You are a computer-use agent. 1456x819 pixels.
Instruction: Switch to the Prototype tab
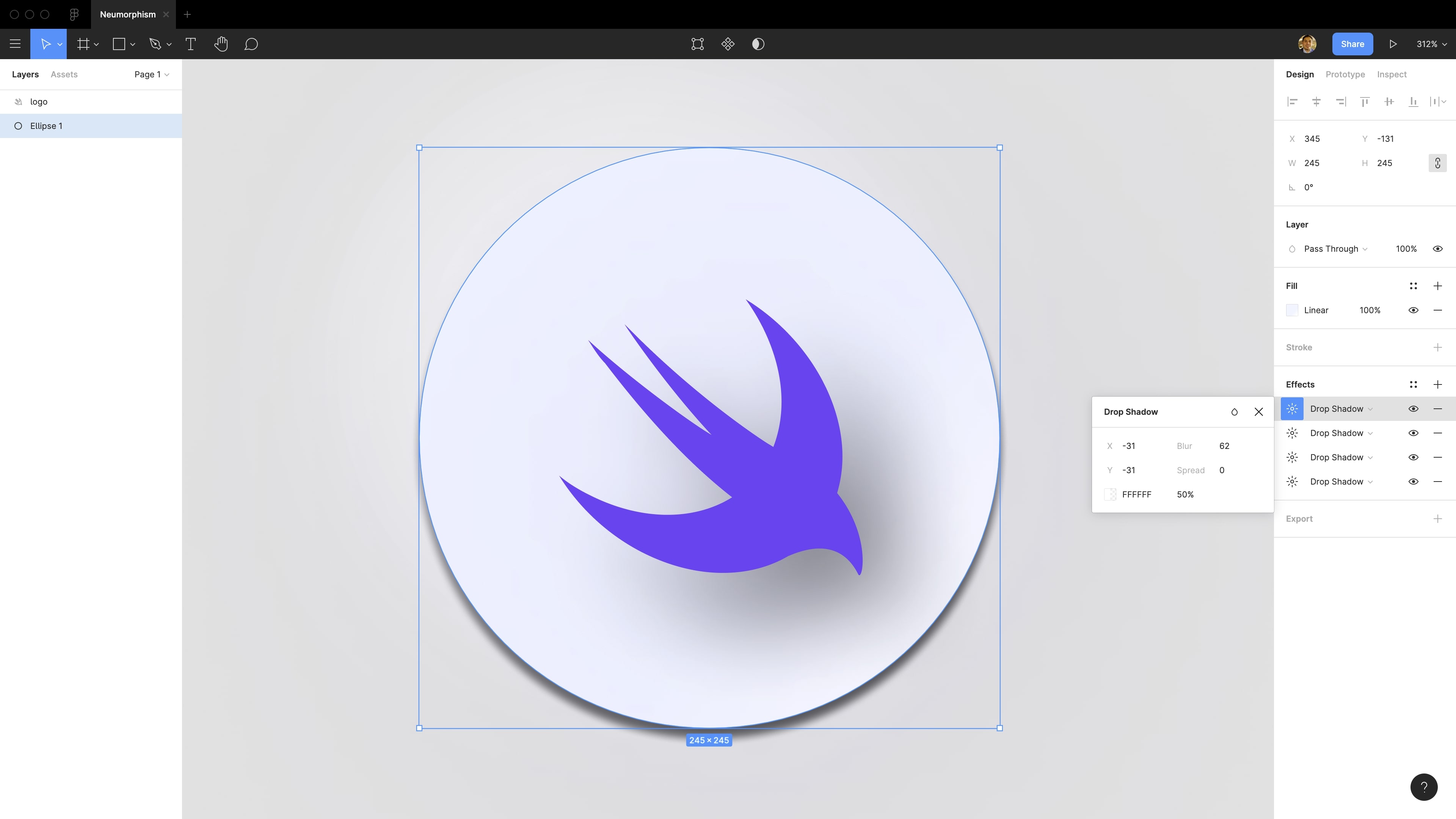[1345, 75]
